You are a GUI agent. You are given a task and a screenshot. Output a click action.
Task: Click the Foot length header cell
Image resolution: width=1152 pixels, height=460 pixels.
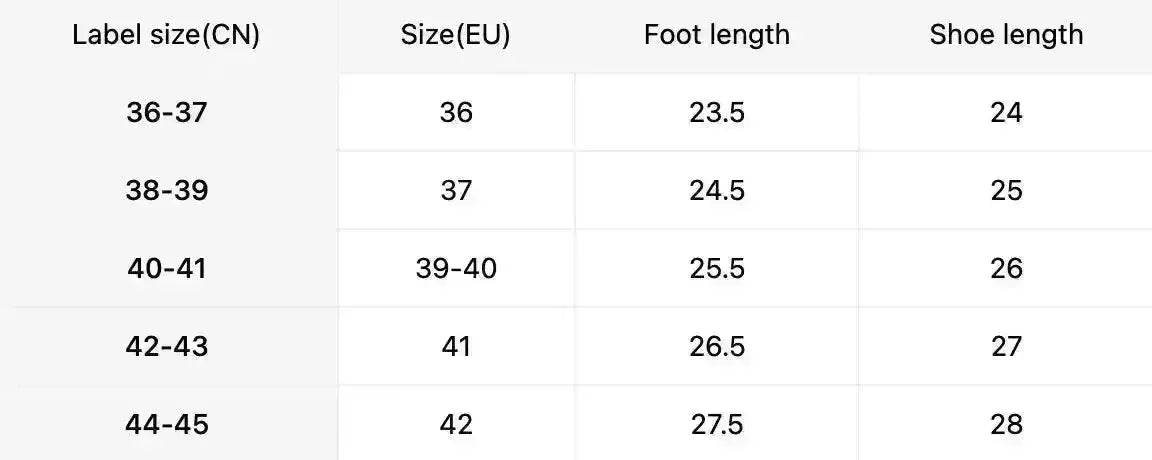(x=716, y=35)
